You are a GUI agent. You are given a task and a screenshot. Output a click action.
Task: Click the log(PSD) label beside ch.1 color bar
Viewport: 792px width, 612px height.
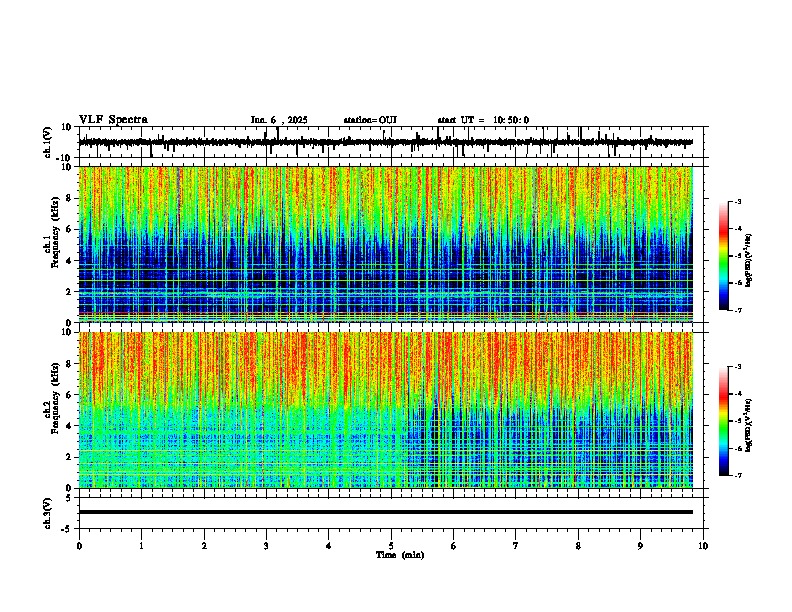coord(749,261)
